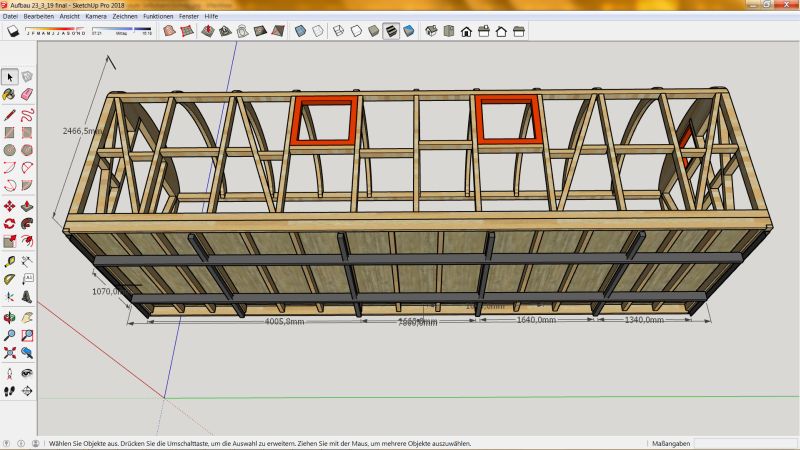
Task: Expand the Fenster menu
Action: point(189,17)
